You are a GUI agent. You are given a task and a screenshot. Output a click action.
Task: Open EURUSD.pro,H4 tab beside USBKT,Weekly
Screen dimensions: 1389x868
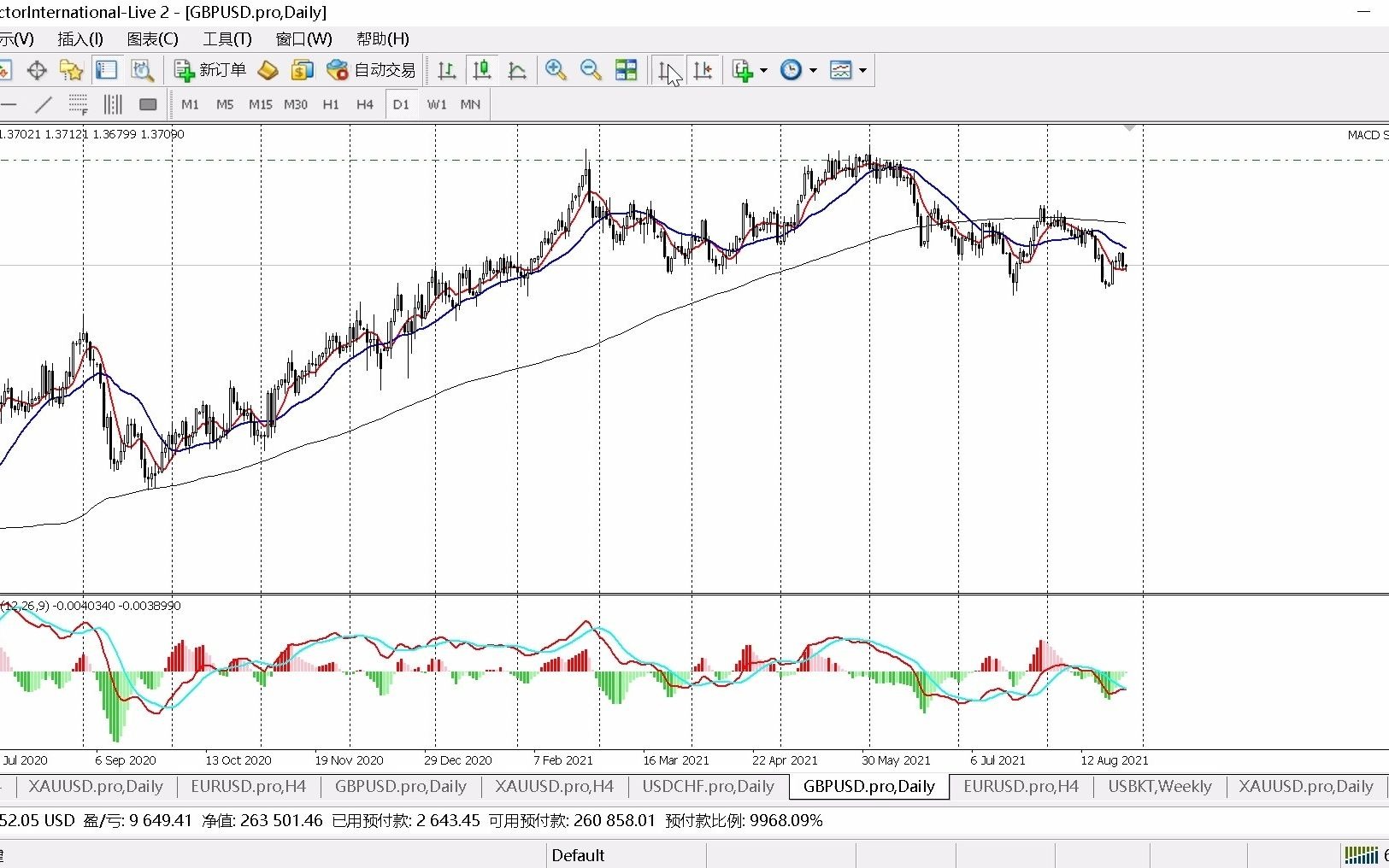[x=1021, y=786]
